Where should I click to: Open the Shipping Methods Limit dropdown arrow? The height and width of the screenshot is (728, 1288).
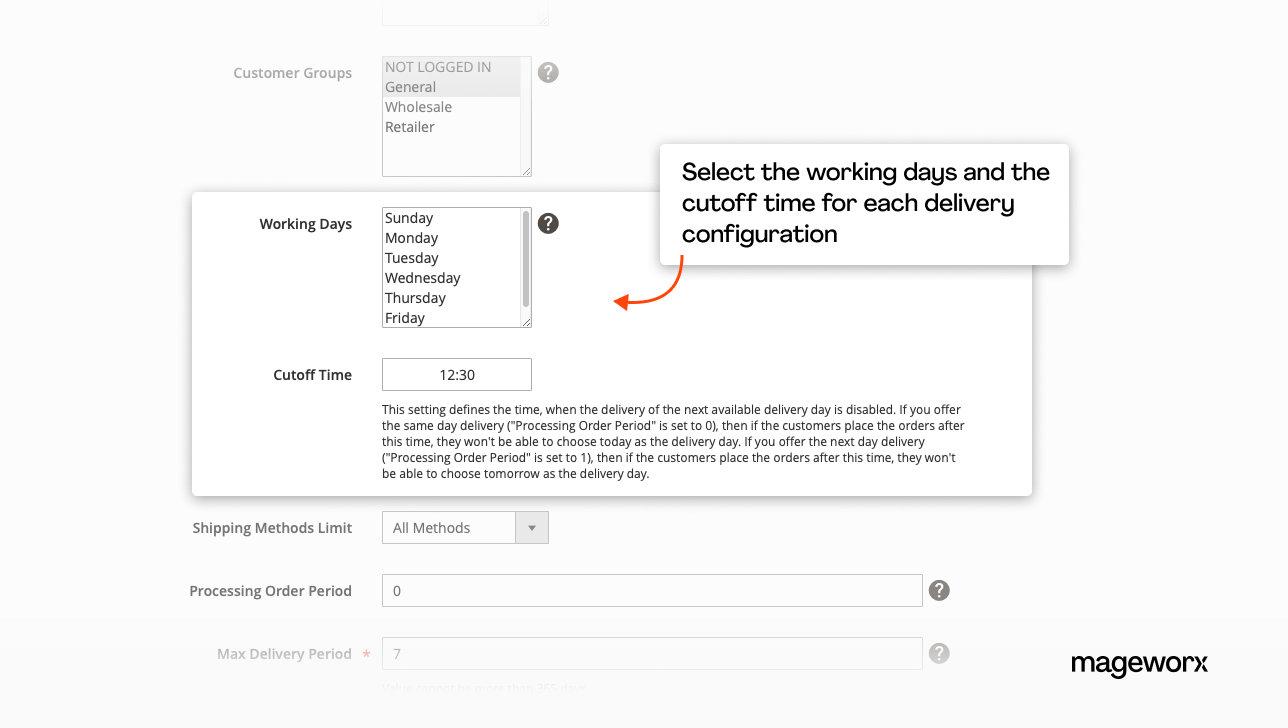tap(532, 527)
